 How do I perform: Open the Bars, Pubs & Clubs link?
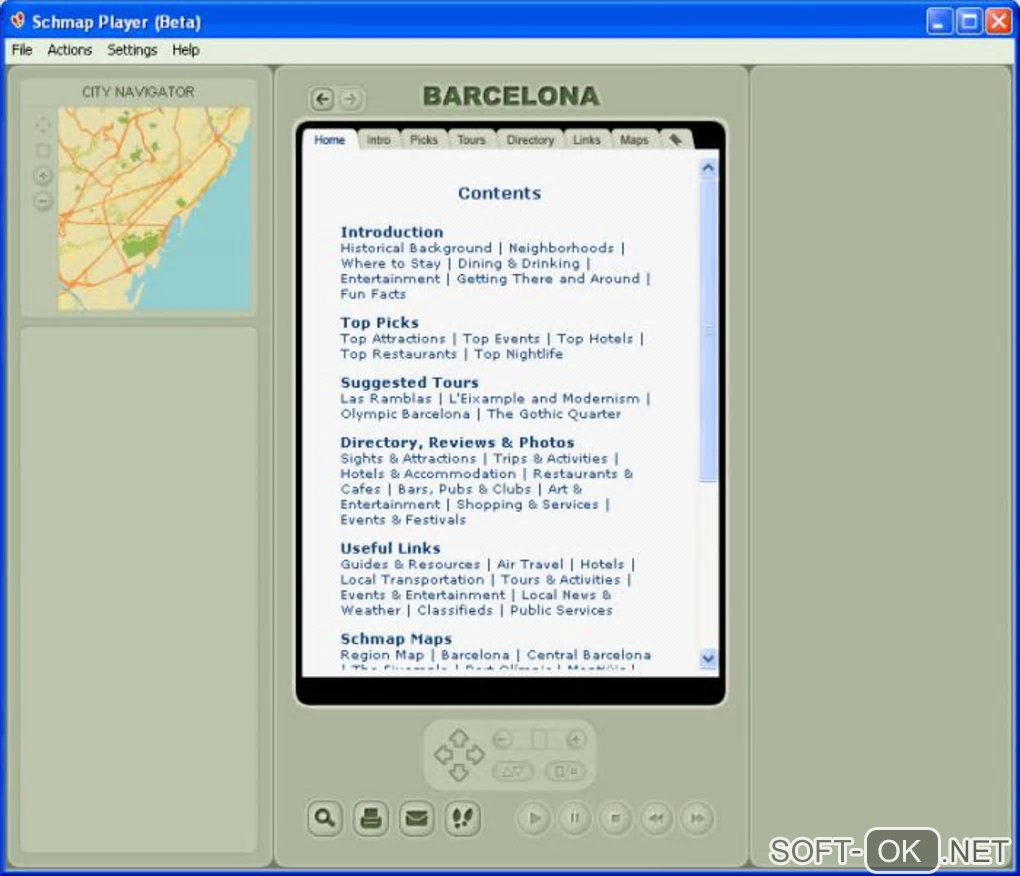pos(464,489)
